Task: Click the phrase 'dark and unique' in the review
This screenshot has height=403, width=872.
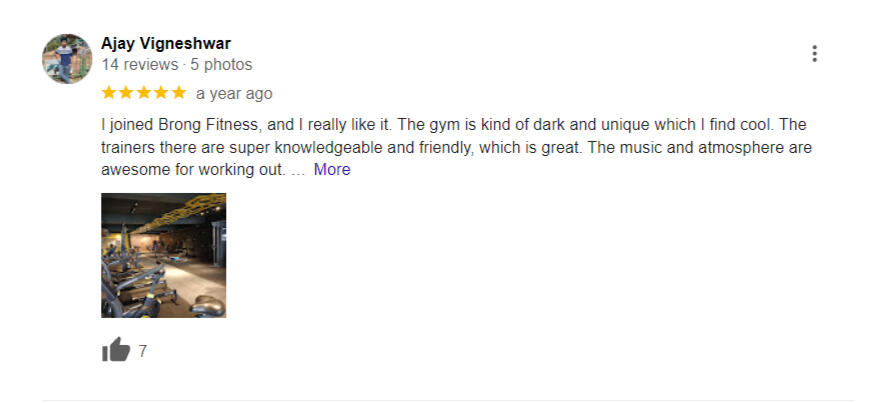Action: [x=575, y=126]
